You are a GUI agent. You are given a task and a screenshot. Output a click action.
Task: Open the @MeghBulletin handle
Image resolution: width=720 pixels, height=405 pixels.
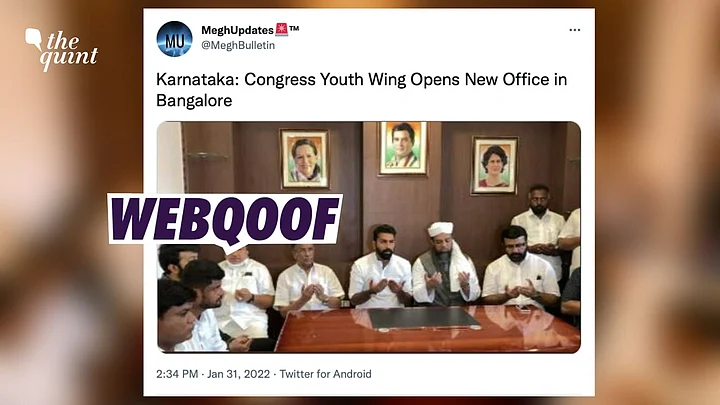coord(238,45)
